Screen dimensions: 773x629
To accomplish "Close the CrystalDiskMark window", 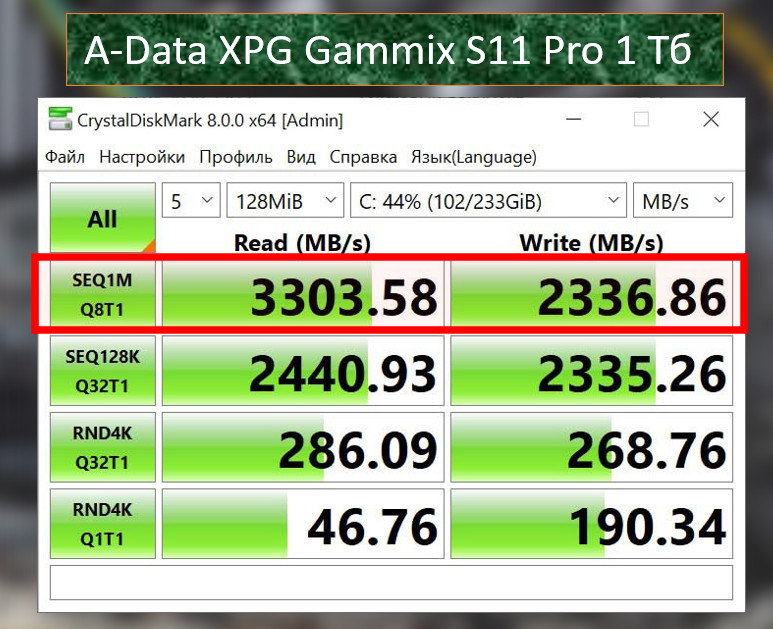I will pos(711,119).
